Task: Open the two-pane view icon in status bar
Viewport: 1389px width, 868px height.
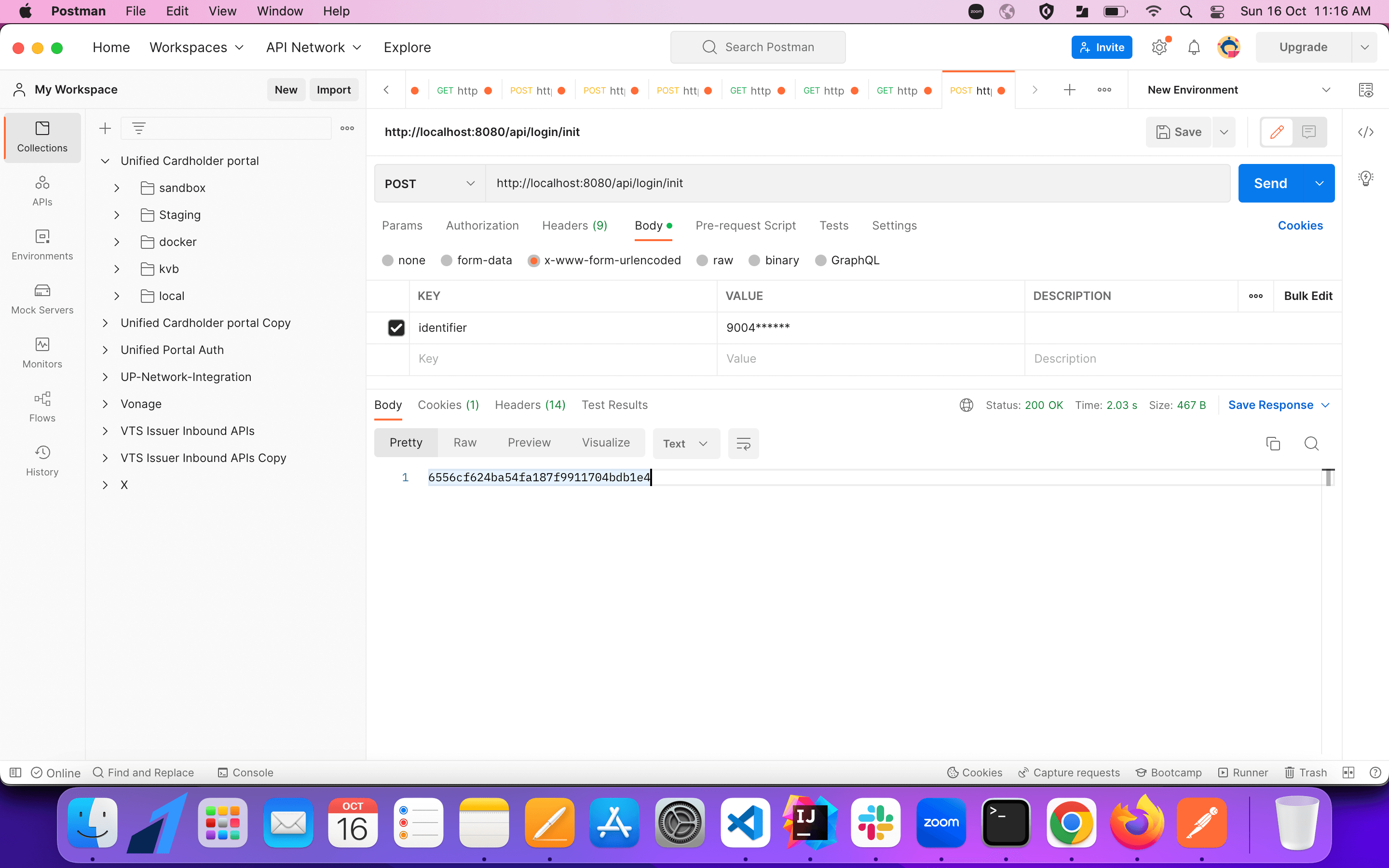Action: 1348,773
